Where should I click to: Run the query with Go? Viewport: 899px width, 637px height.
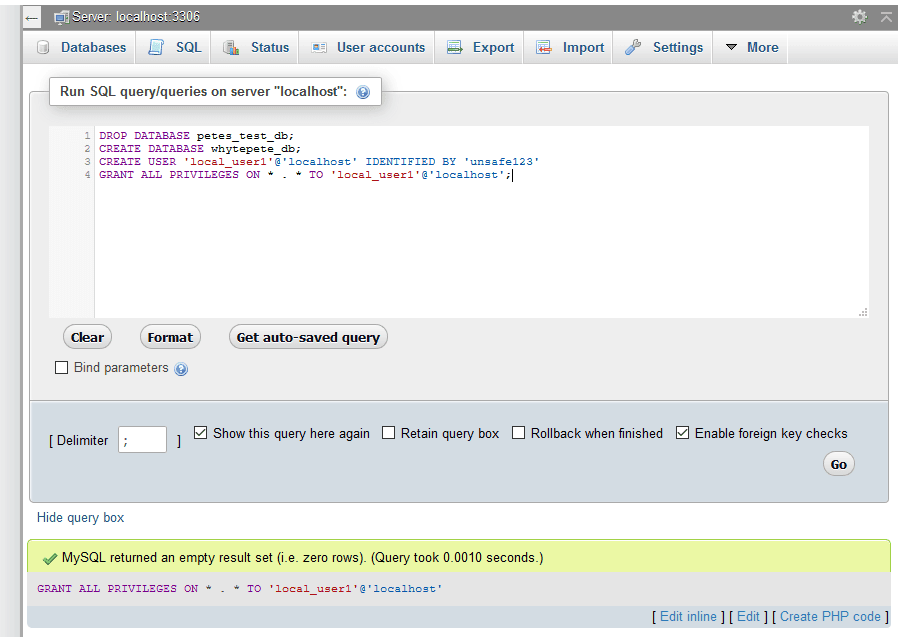pyautogui.click(x=839, y=464)
